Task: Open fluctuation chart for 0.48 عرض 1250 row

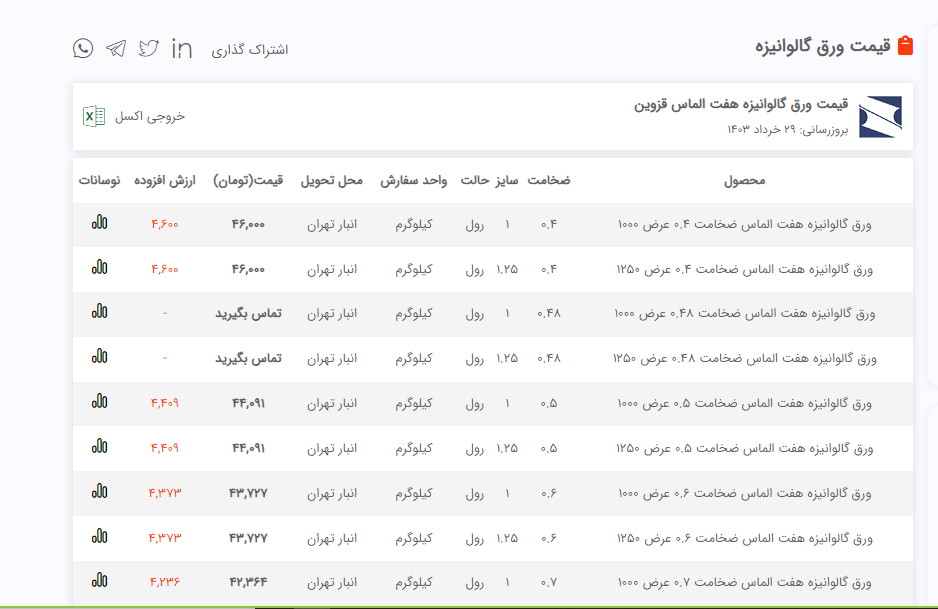Action: [x=99, y=356]
